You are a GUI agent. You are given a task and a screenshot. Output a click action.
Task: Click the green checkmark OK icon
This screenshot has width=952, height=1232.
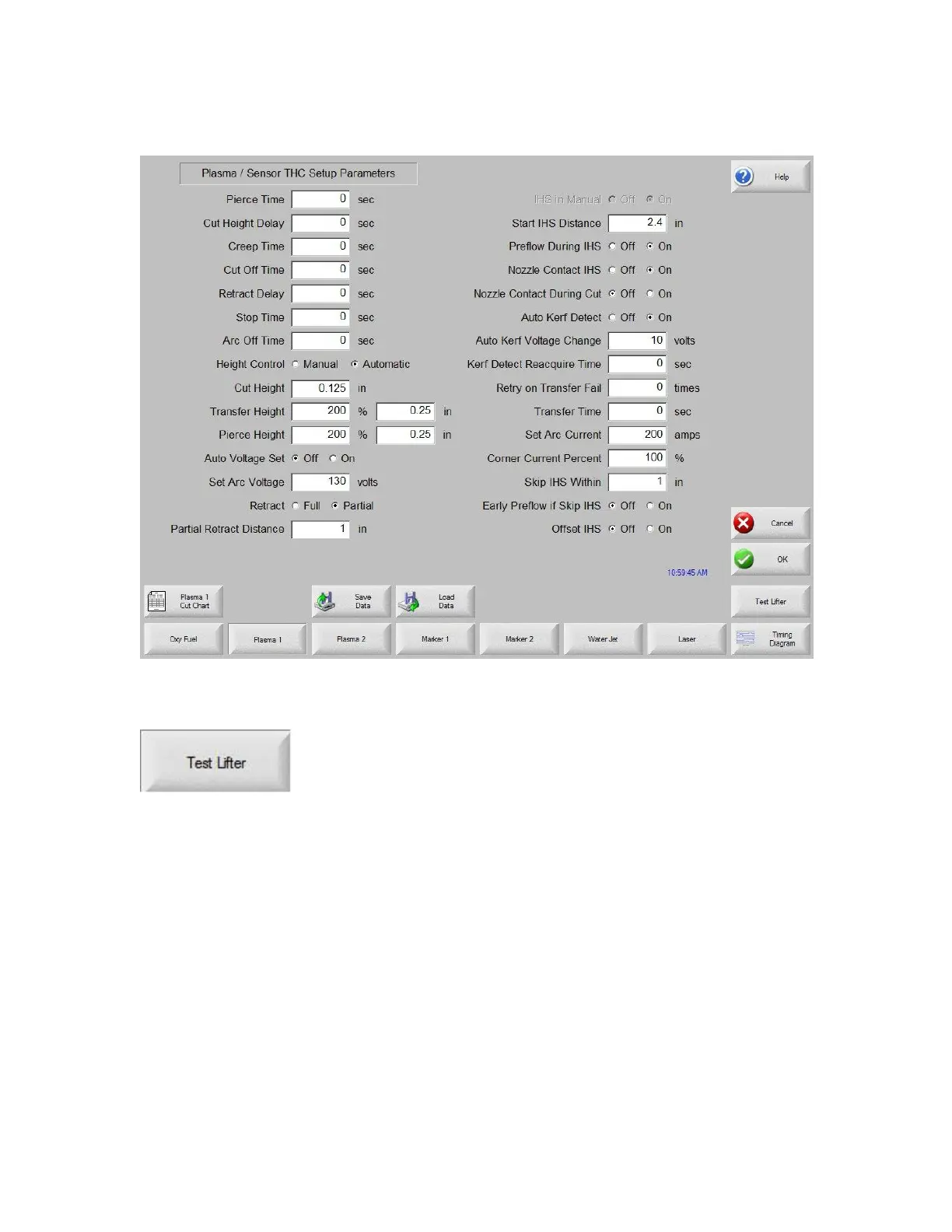[x=744, y=559]
